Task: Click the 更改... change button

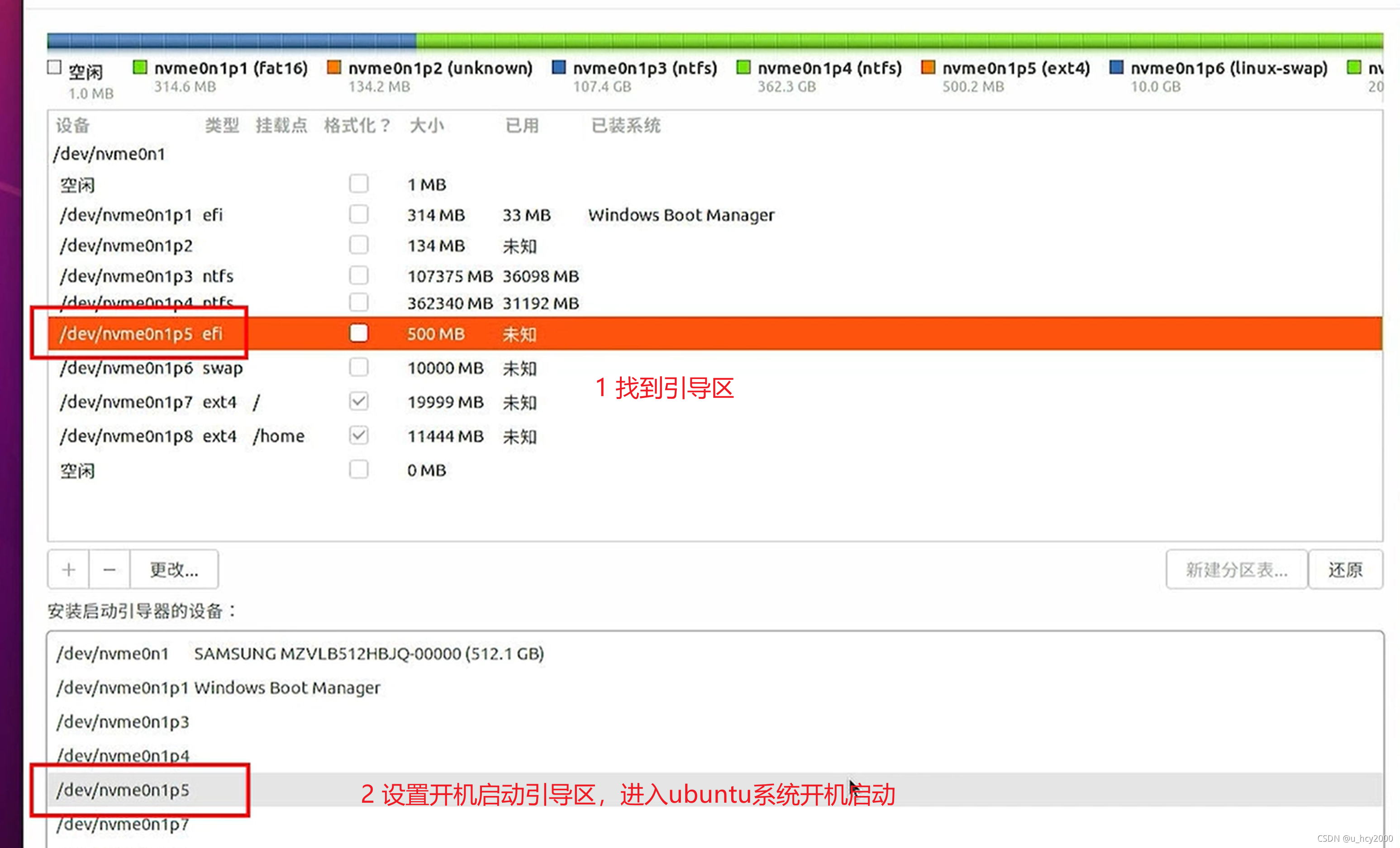Action: (174, 569)
